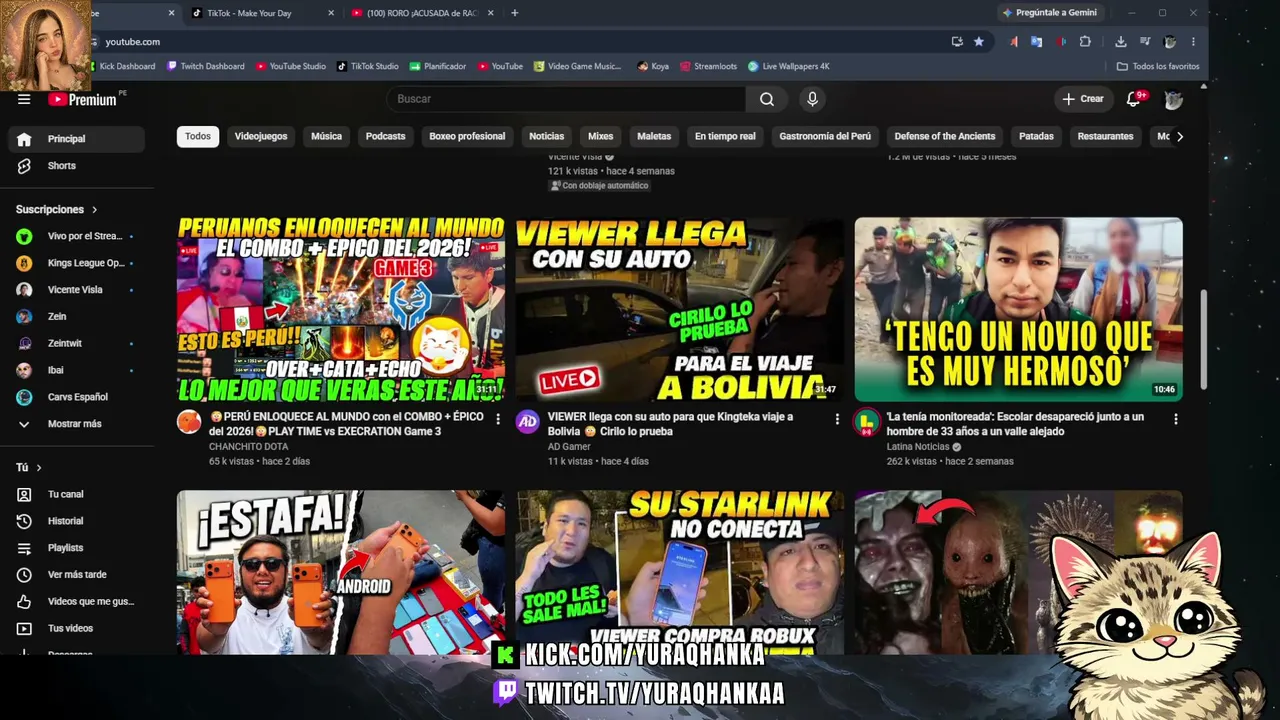This screenshot has width=1280, height=720.
Task: Click the YouTube Premium logo
Action: click(x=83, y=99)
